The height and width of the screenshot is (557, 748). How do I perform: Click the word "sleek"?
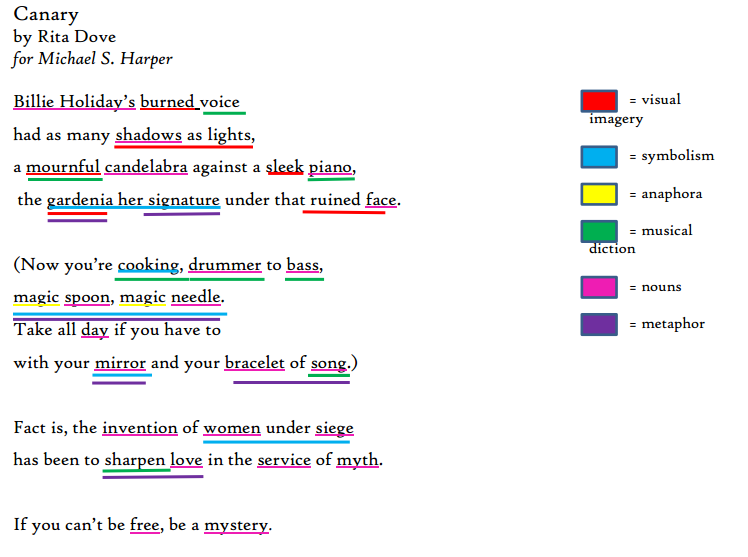point(284,167)
